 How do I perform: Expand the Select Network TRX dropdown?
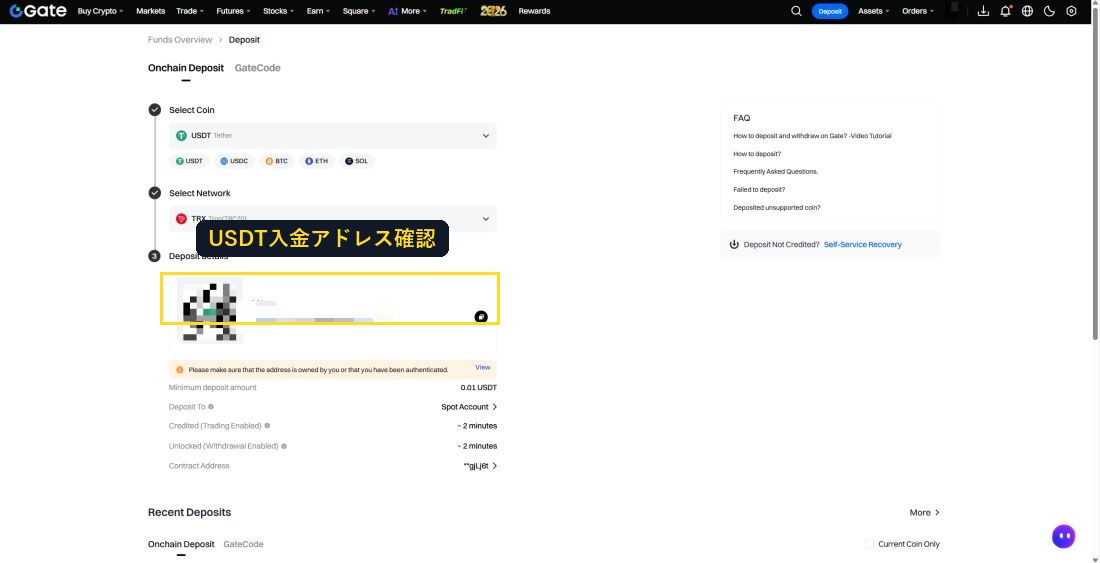333,219
